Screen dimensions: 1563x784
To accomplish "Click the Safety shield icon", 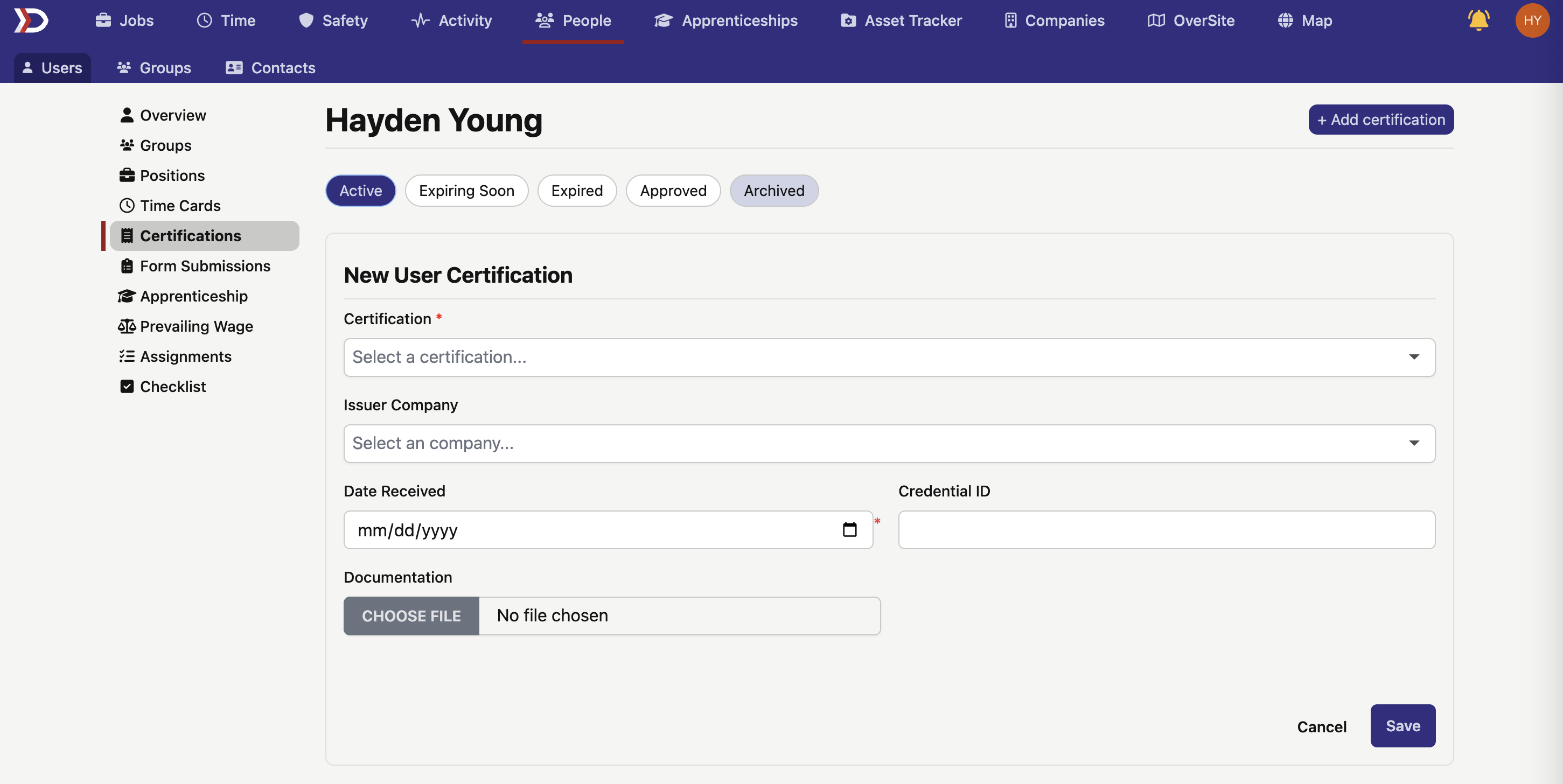I will [x=306, y=20].
